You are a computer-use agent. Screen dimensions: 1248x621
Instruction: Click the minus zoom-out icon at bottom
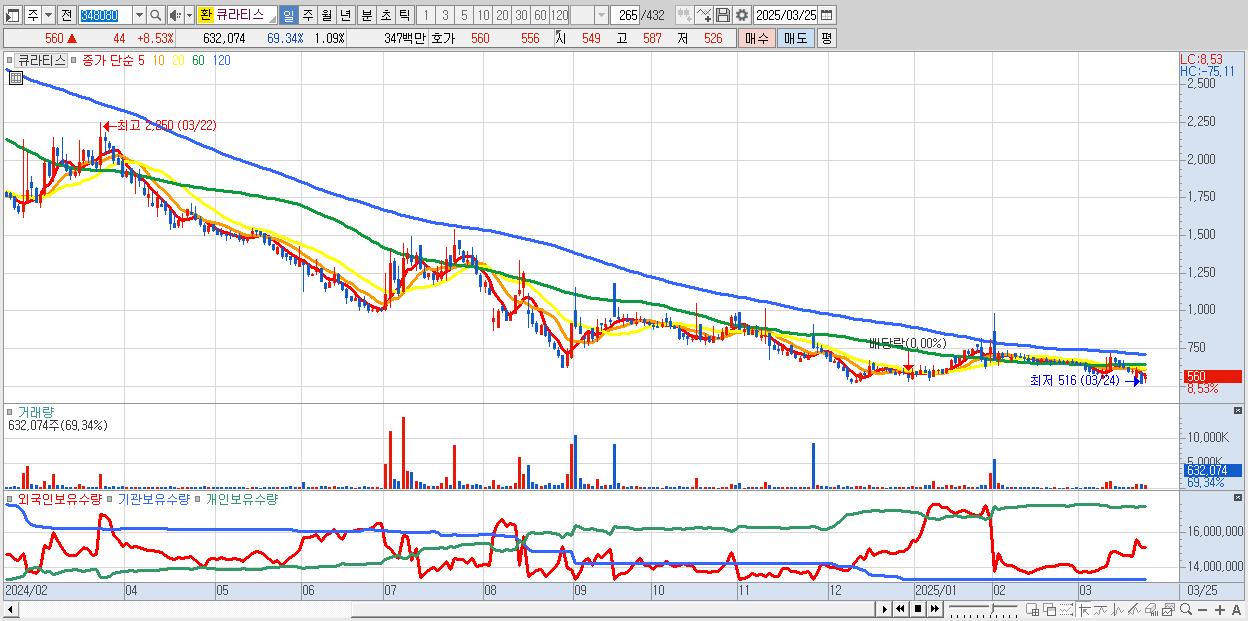click(x=1202, y=610)
